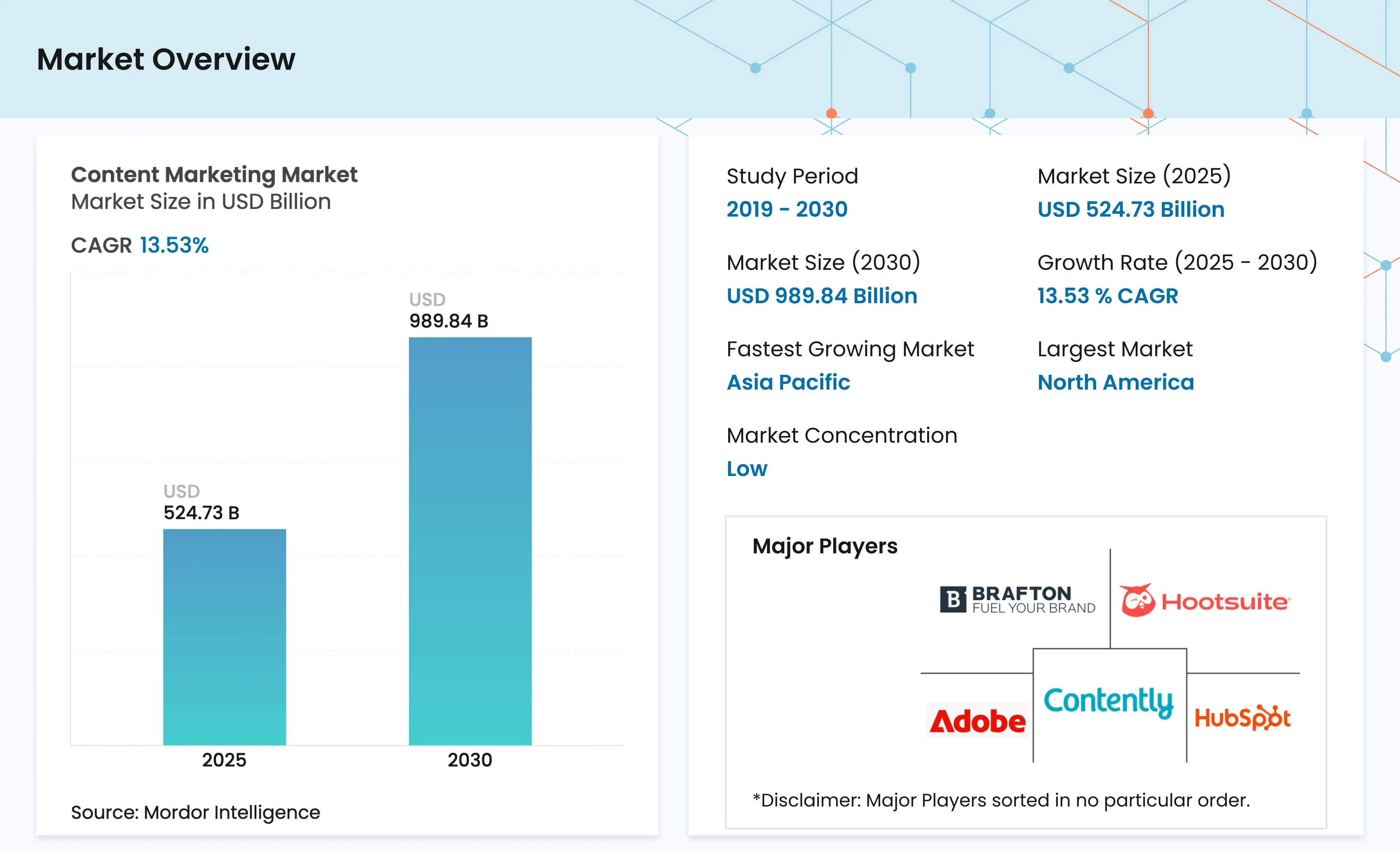Click the 'Low' concentration value
This screenshot has height=852, width=1400.
[747, 468]
